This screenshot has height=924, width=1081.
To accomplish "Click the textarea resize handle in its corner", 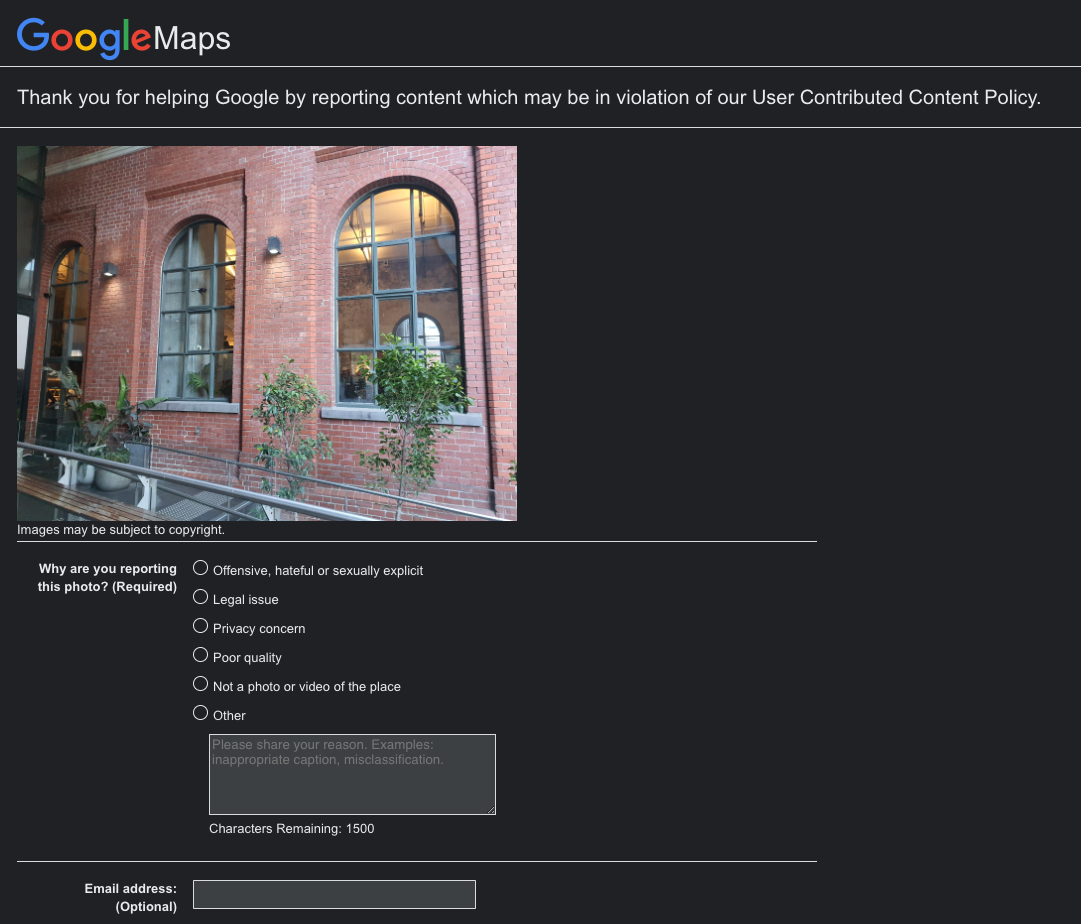I will [x=491, y=808].
